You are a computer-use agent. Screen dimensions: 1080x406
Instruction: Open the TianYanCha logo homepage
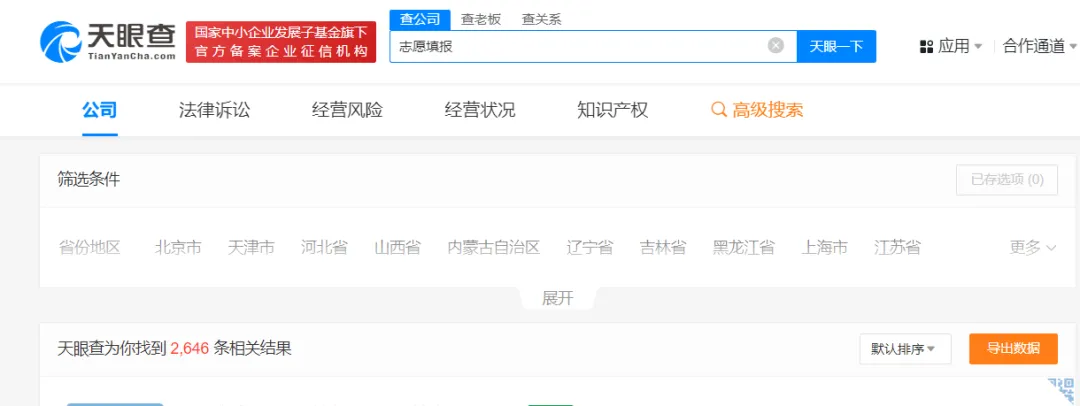point(108,41)
